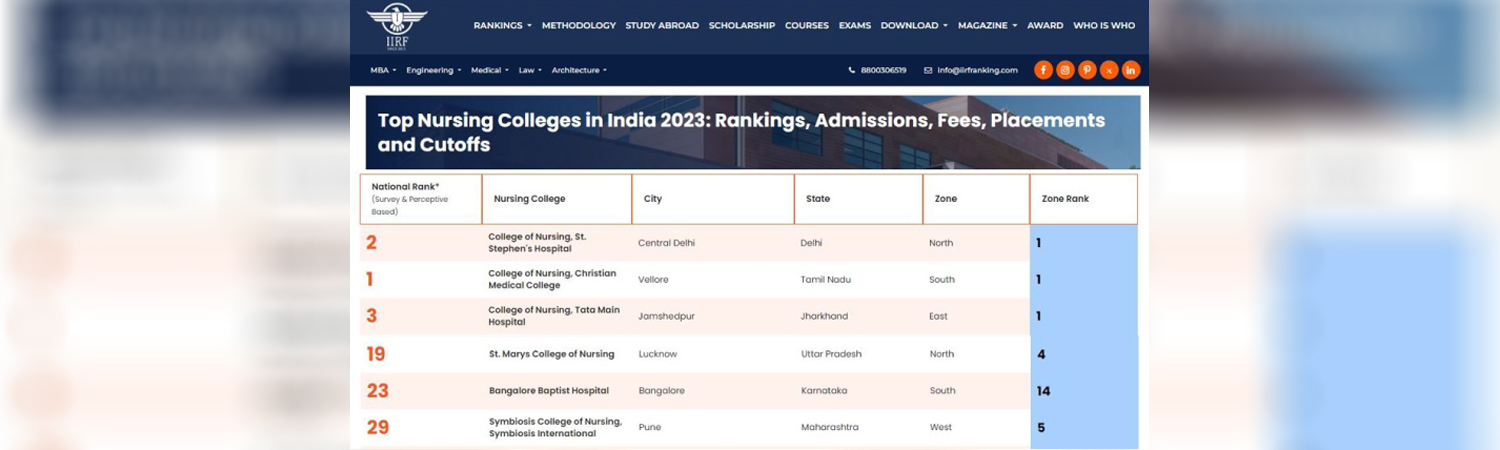Click the Zone column header
Viewport: 1500px width, 450px height.
(x=976, y=199)
